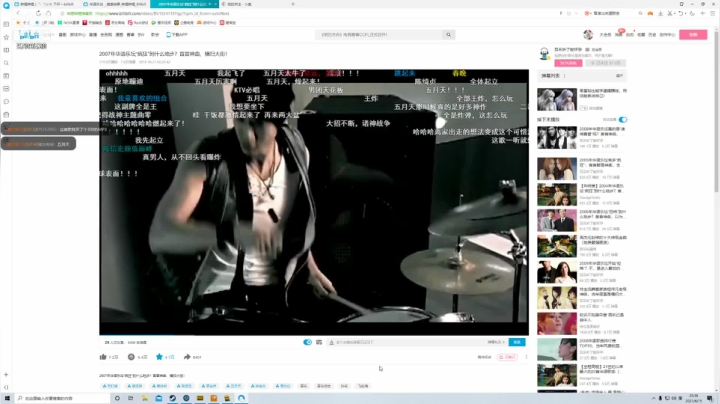Open the first recommended video thumbnail under autoplay

[557, 137]
